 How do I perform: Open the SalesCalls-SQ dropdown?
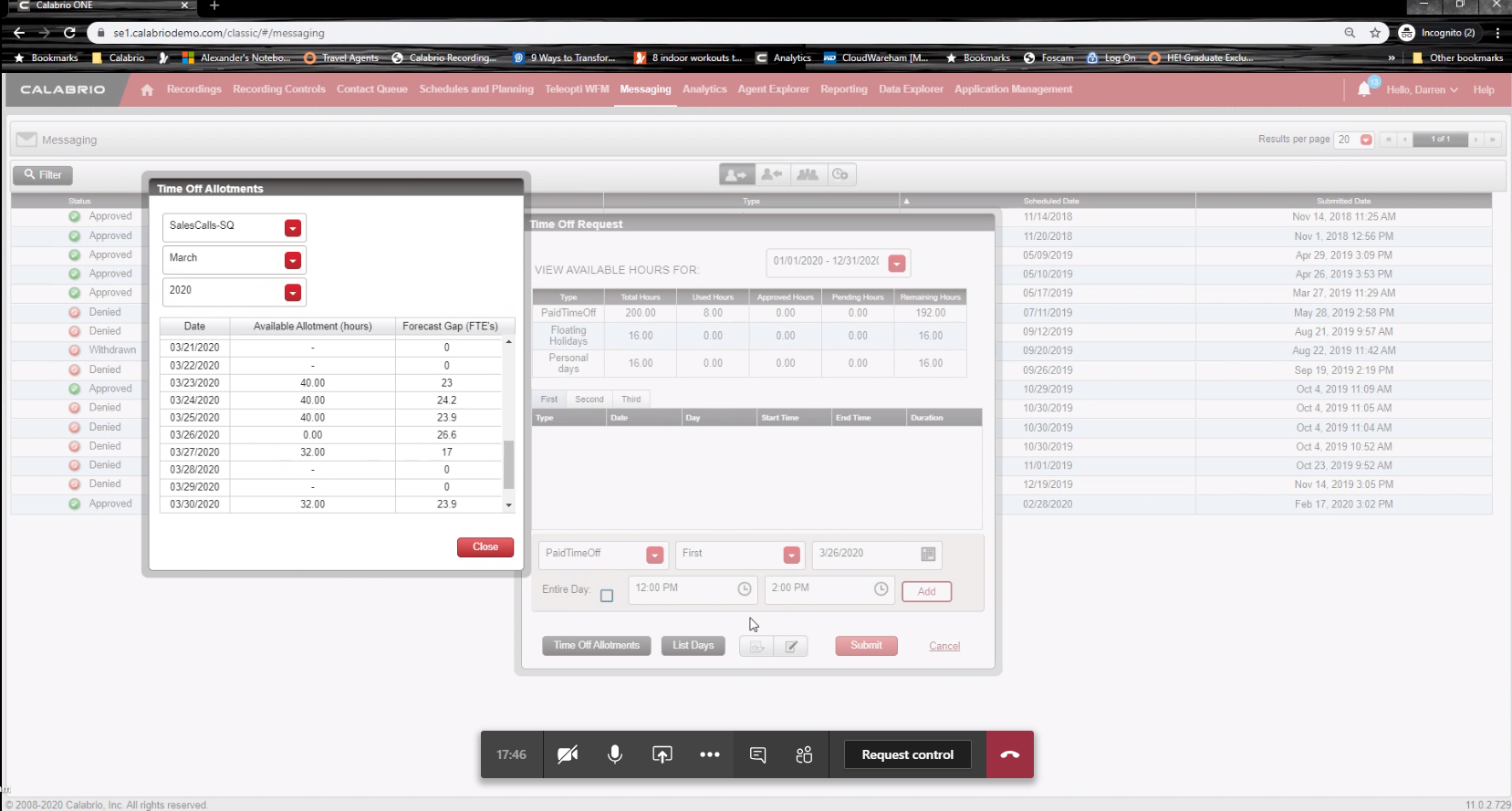click(x=292, y=228)
